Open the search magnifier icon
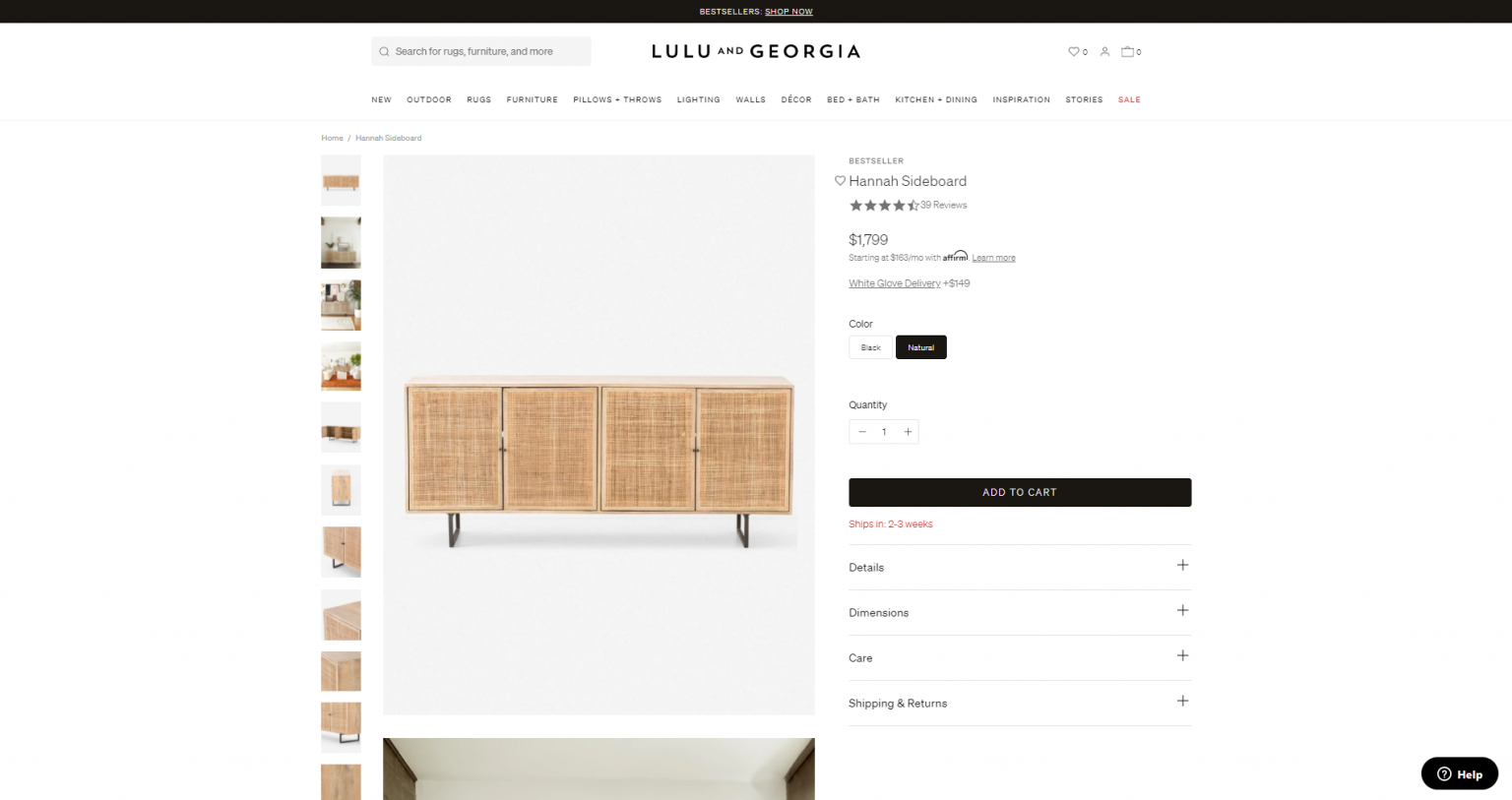Screen dimensions: 1512x800 point(384,50)
